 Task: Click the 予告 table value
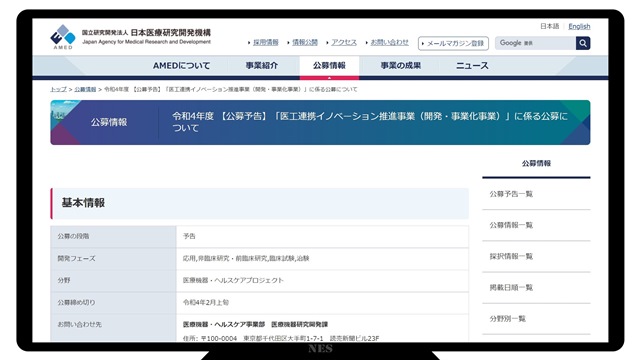[x=189, y=236]
